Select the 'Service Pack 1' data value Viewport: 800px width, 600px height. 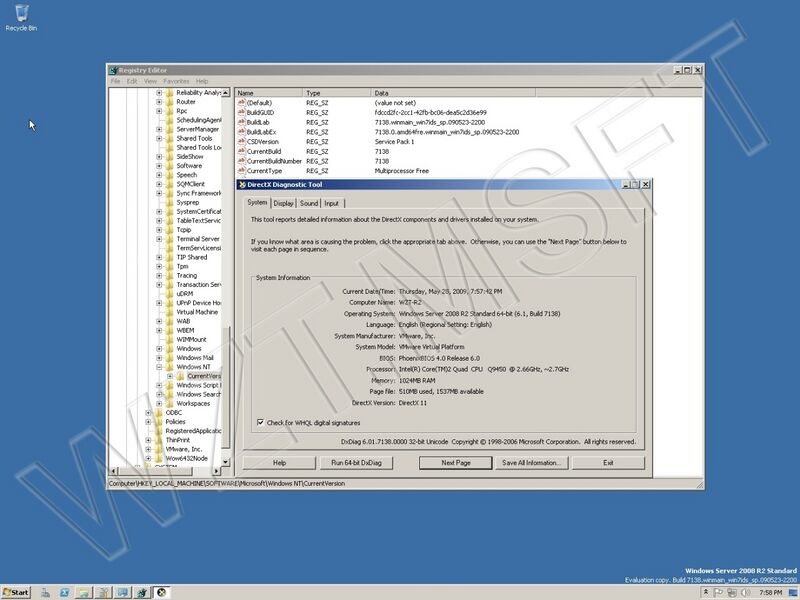(x=394, y=141)
